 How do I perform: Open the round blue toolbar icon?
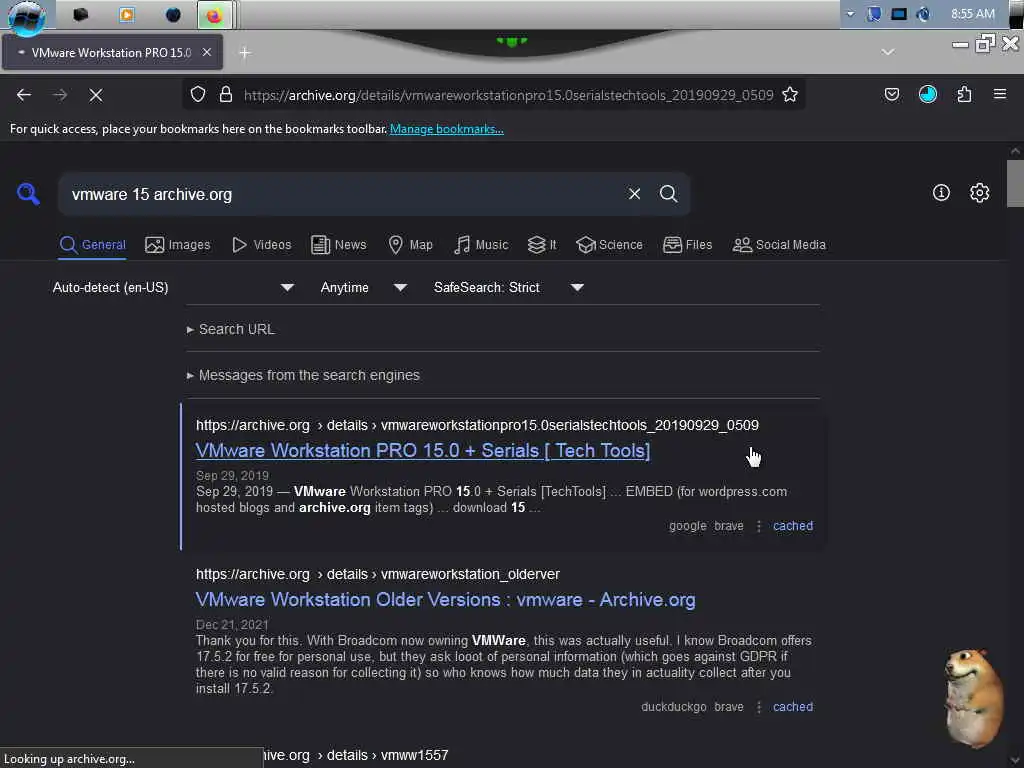[927, 95]
